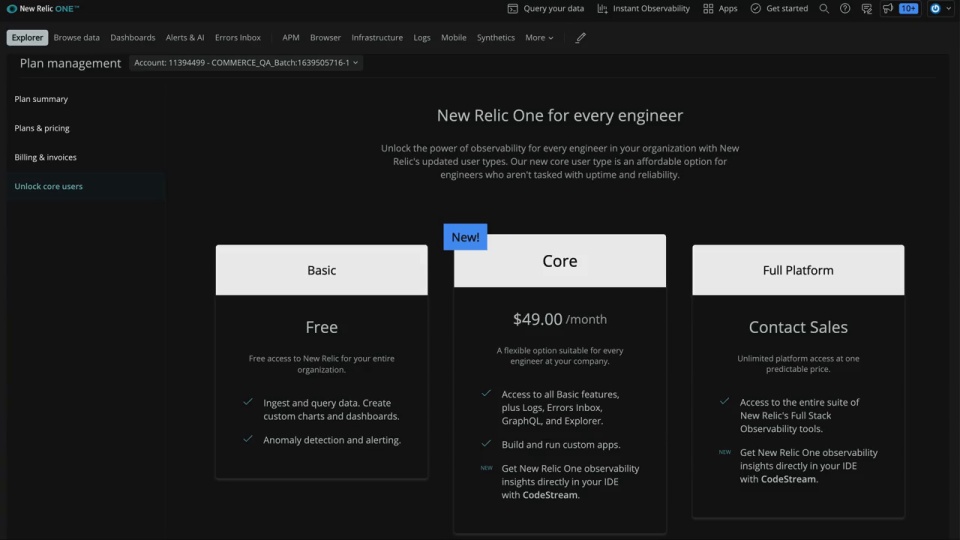The height and width of the screenshot is (540, 960).
Task: Open Errors Inbox
Action: pos(238,37)
